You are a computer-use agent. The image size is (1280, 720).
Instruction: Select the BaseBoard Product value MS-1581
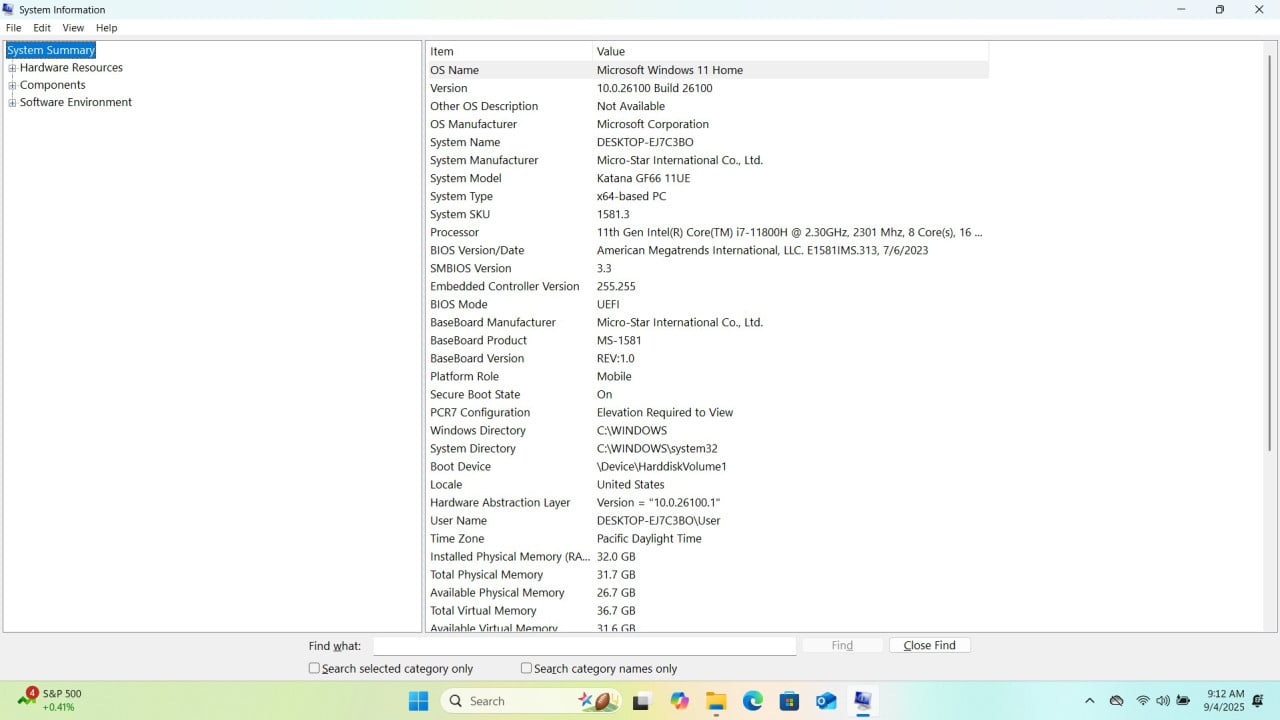(x=619, y=340)
